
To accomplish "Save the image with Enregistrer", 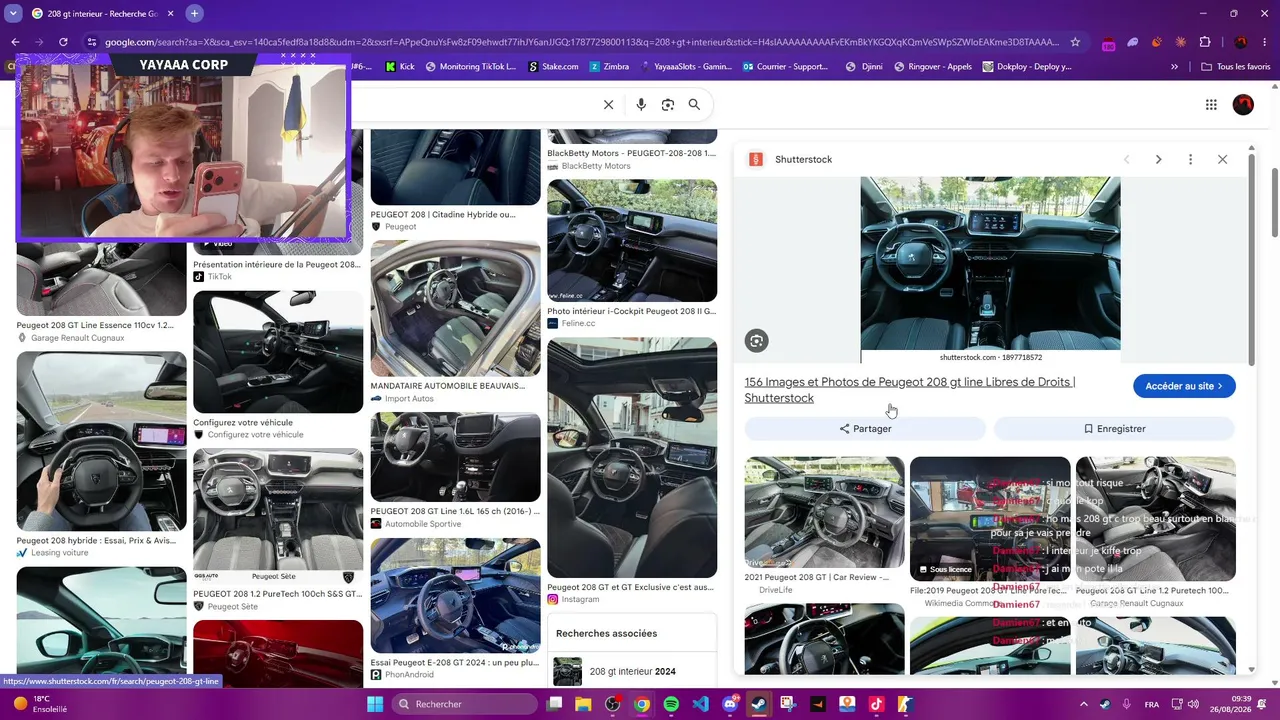I will (1114, 429).
